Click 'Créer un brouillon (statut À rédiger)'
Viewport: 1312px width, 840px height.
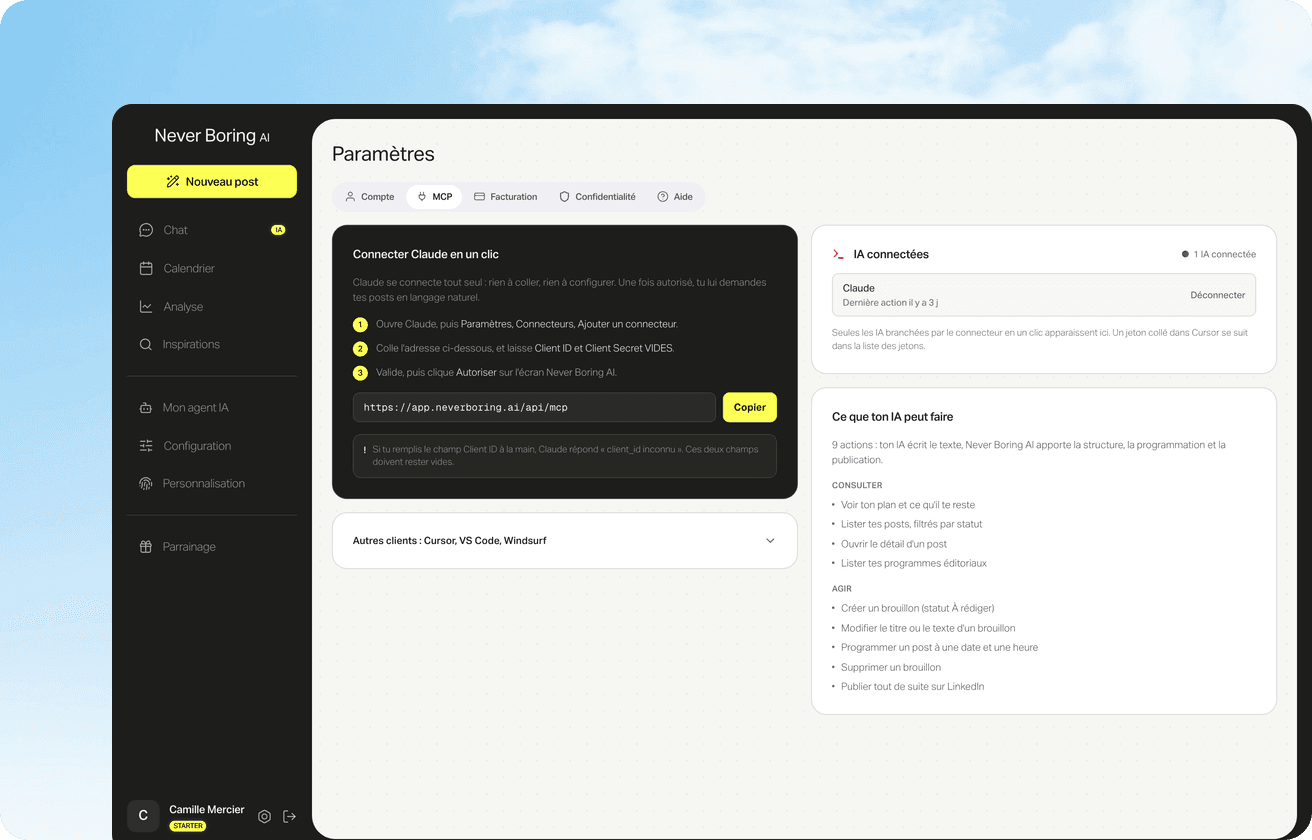pos(918,608)
